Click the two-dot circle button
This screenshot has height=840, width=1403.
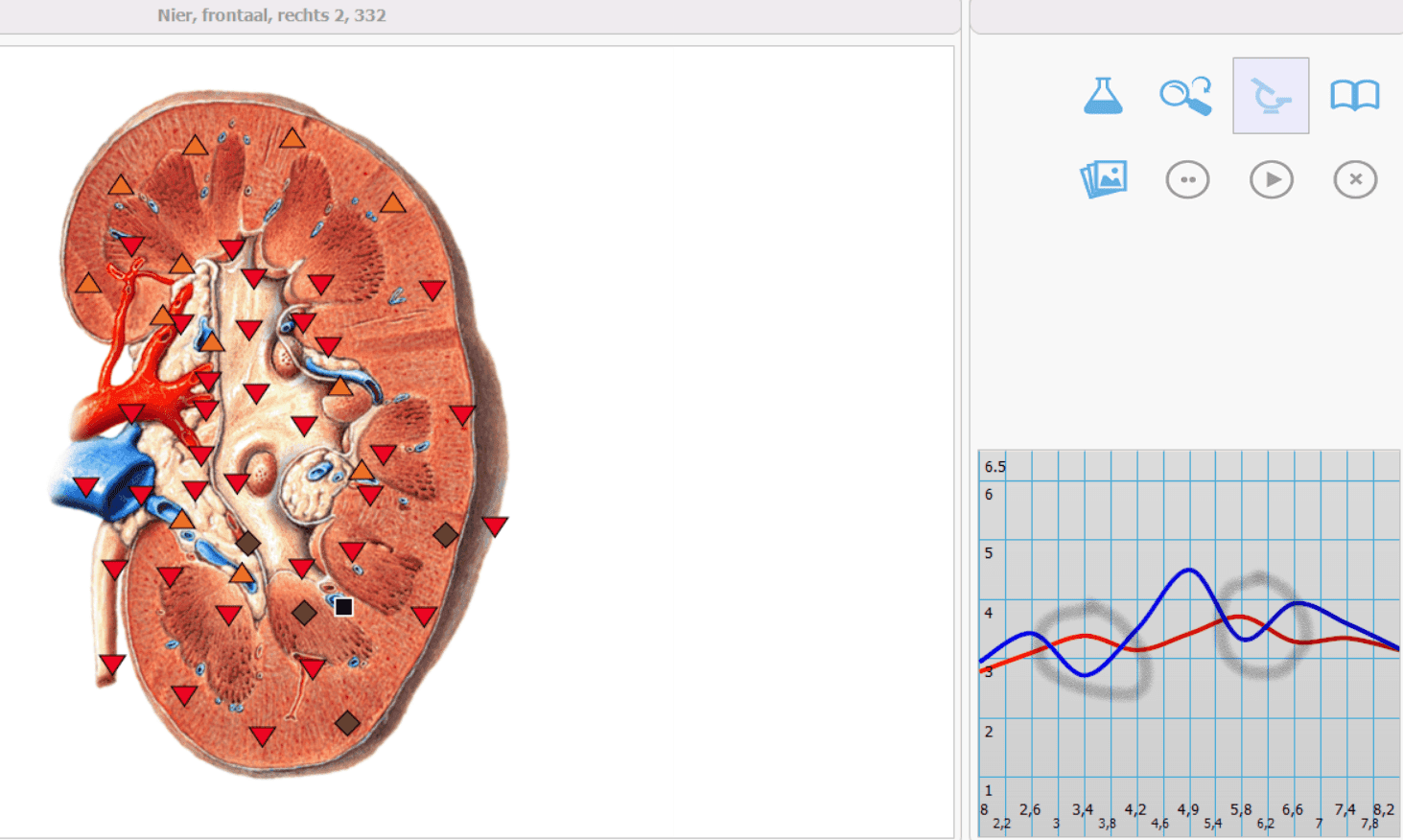[x=1187, y=179]
